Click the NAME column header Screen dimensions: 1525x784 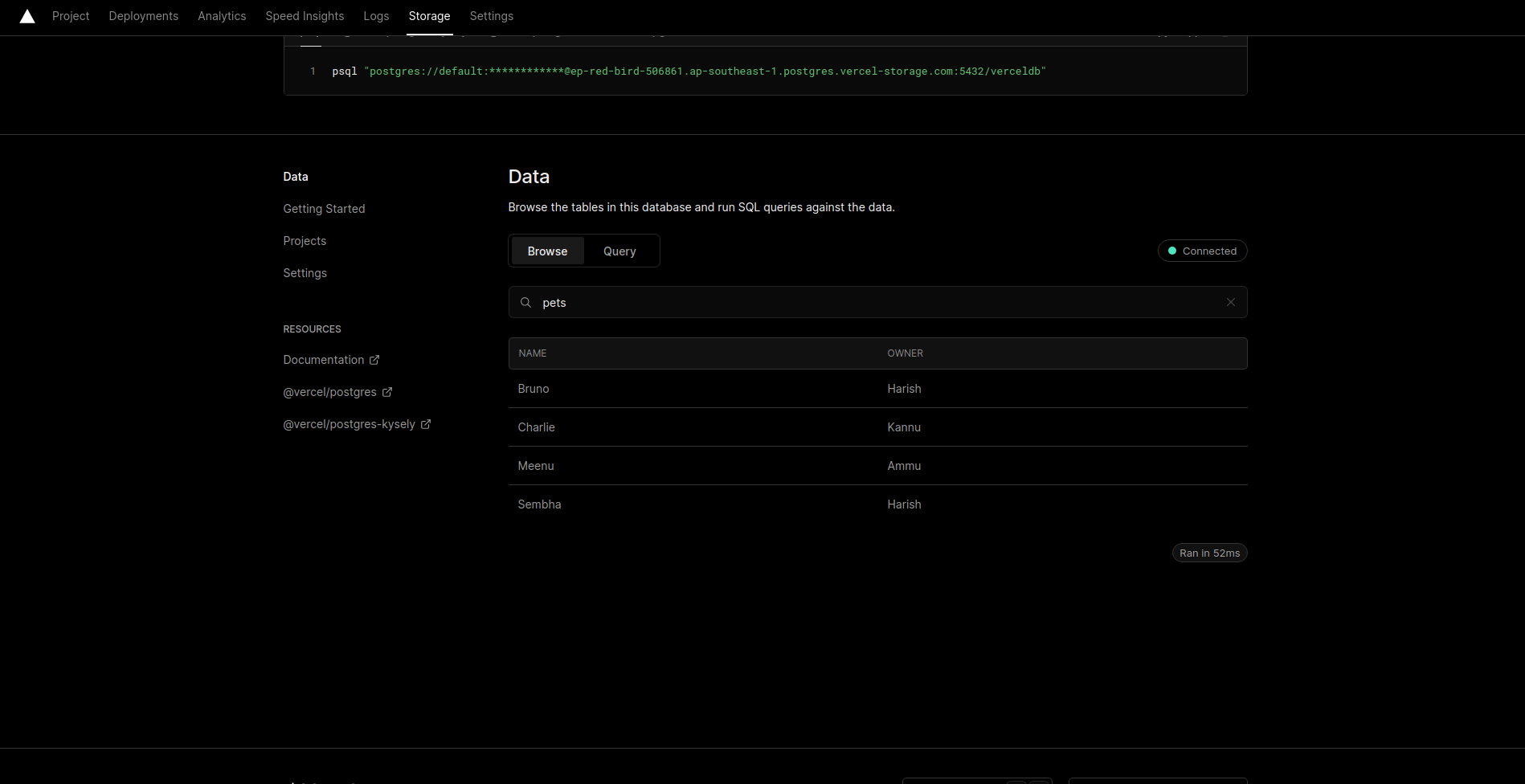(x=533, y=353)
